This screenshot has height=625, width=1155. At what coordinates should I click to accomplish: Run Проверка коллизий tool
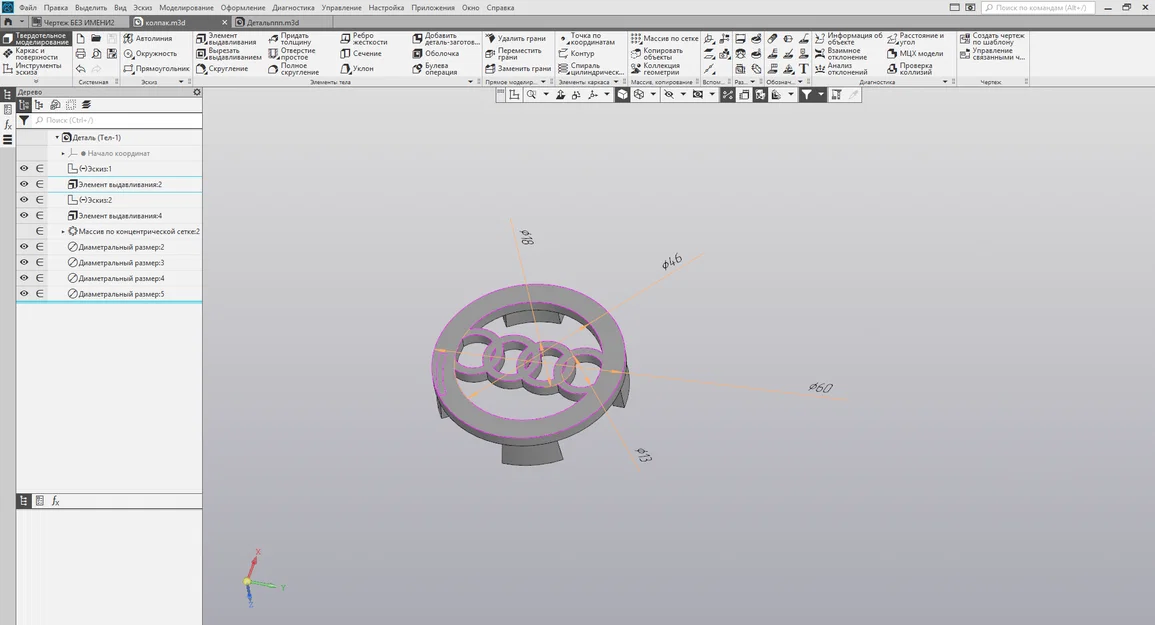[x=910, y=69]
